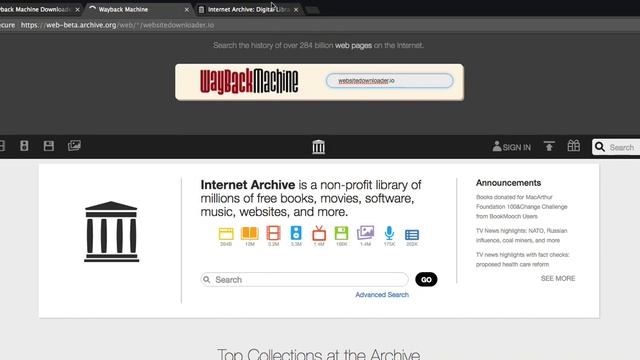The width and height of the screenshot is (640, 360).
Task: Click the 'web pages' link in tagline
Action: [353, 45]
